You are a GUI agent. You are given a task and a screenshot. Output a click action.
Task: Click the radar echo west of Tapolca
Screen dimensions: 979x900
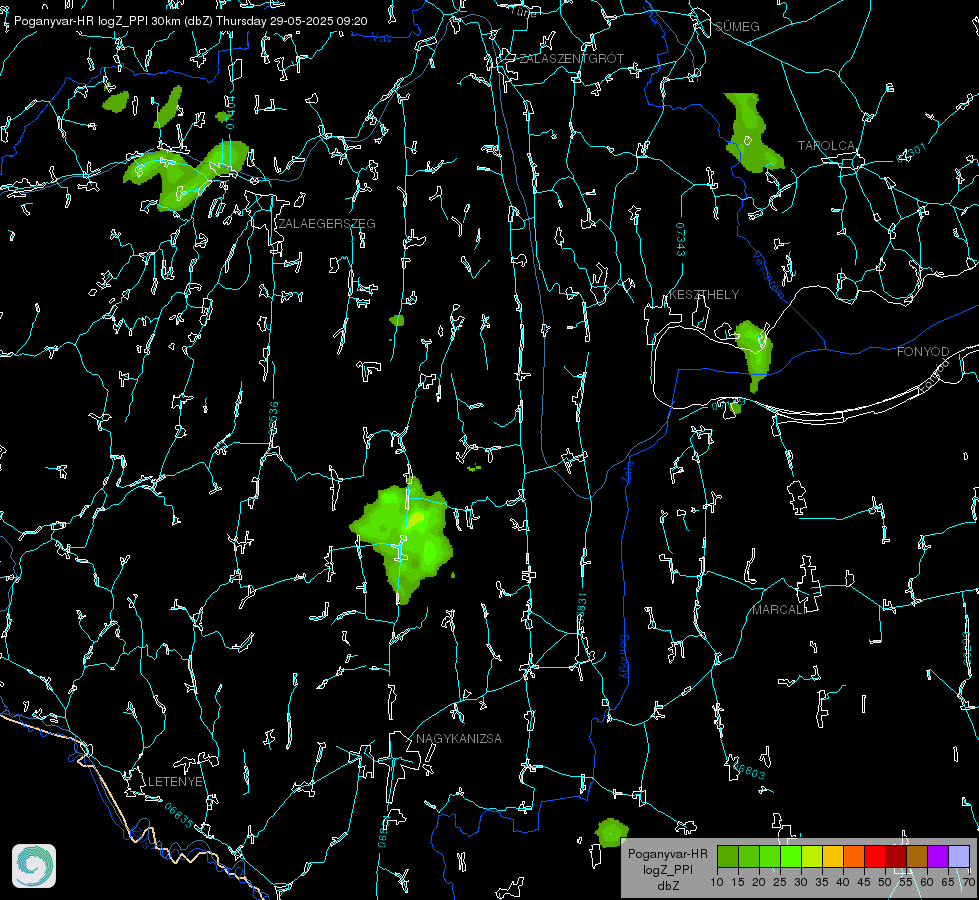coord(751,132)
